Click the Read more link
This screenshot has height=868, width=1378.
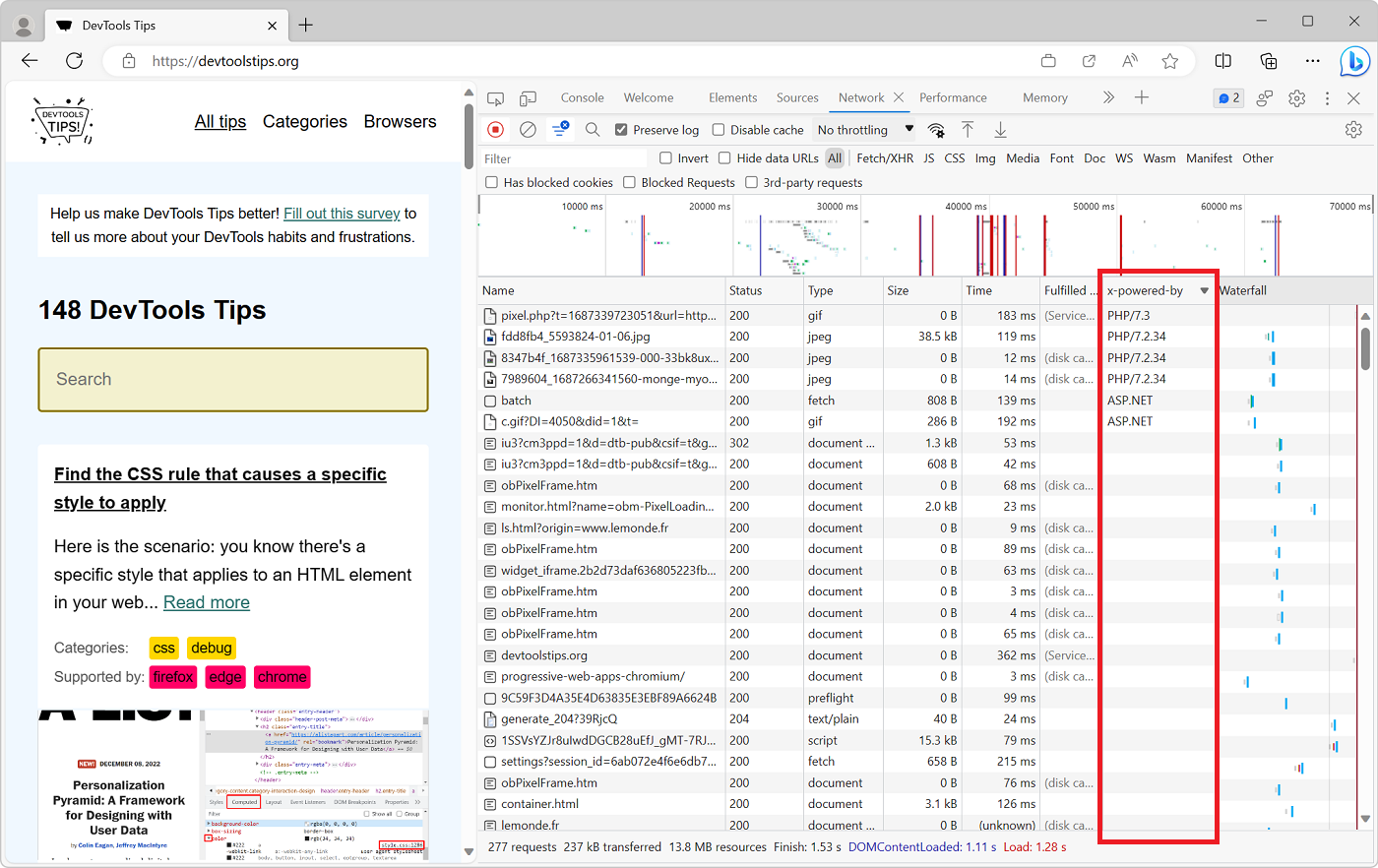tap(207, 602)
